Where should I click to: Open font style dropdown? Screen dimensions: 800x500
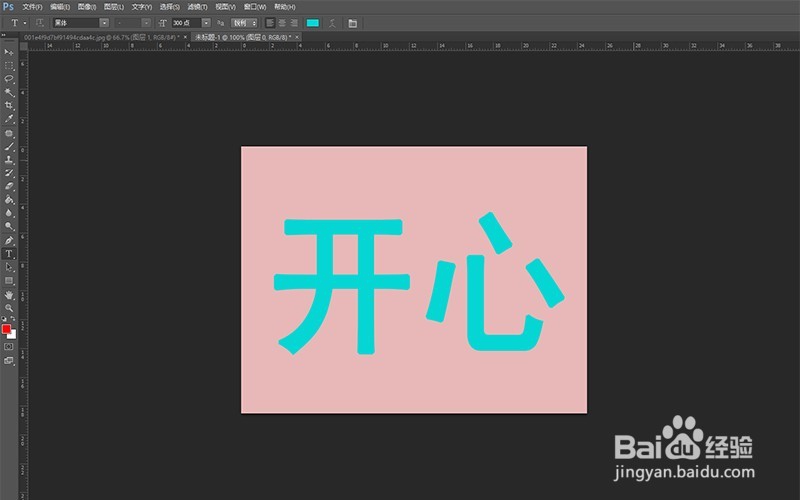(x=132, y=23)
